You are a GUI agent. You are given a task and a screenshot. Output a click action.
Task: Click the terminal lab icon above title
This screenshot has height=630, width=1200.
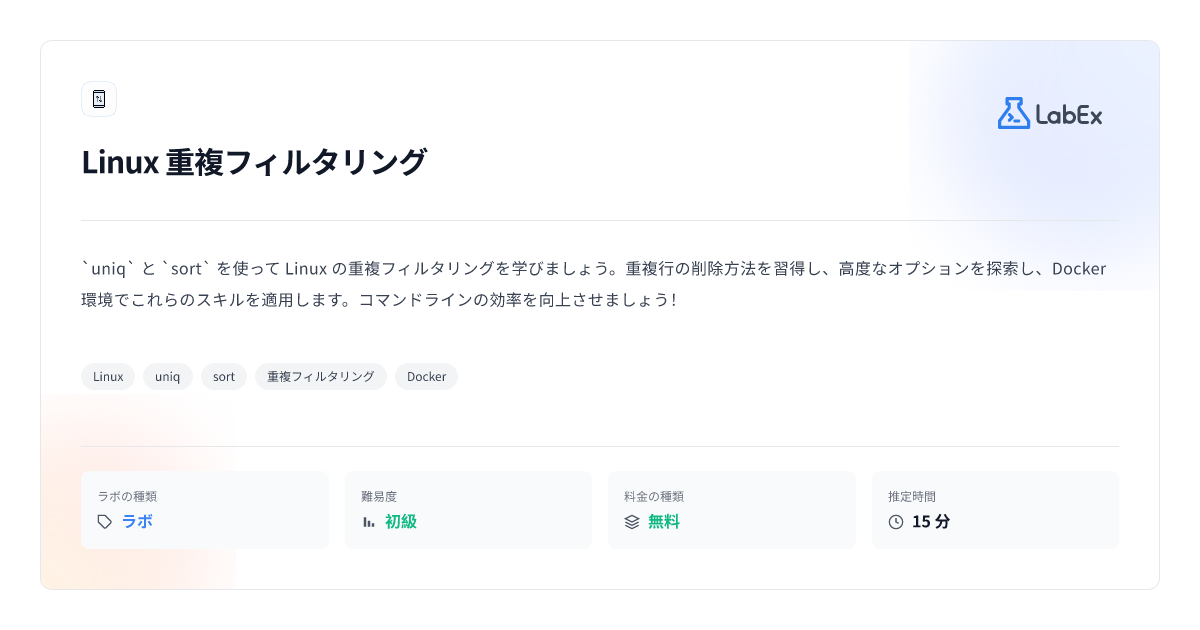(99, 99)
